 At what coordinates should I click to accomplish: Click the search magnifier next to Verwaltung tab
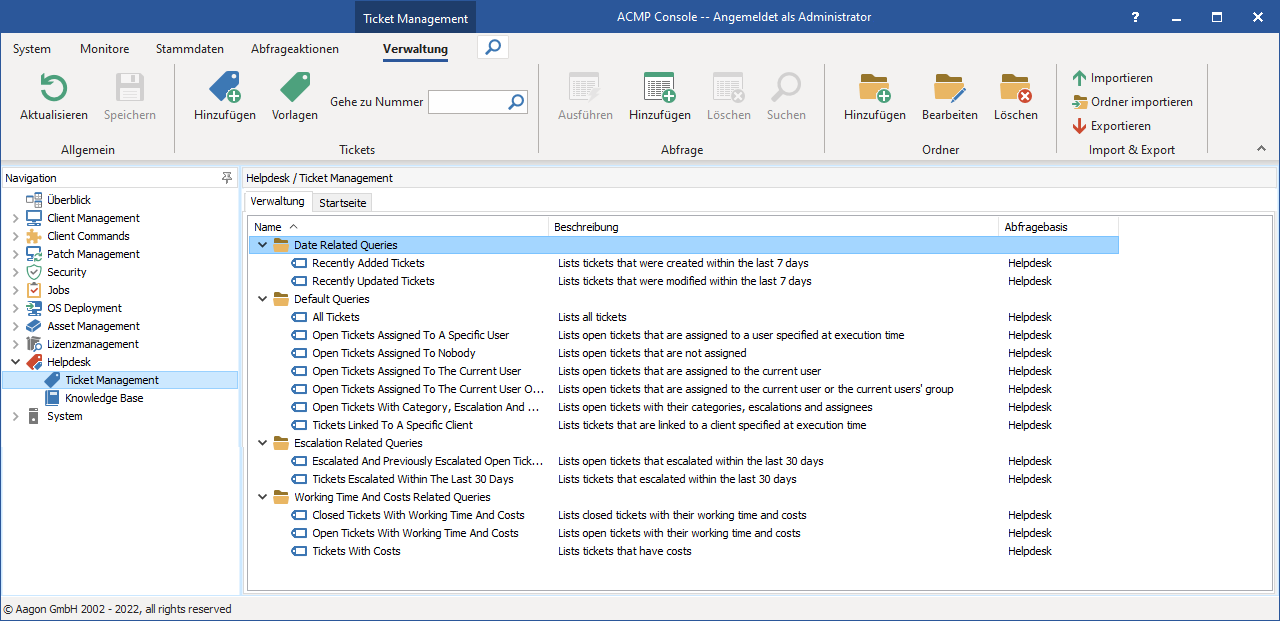(493, 47)
